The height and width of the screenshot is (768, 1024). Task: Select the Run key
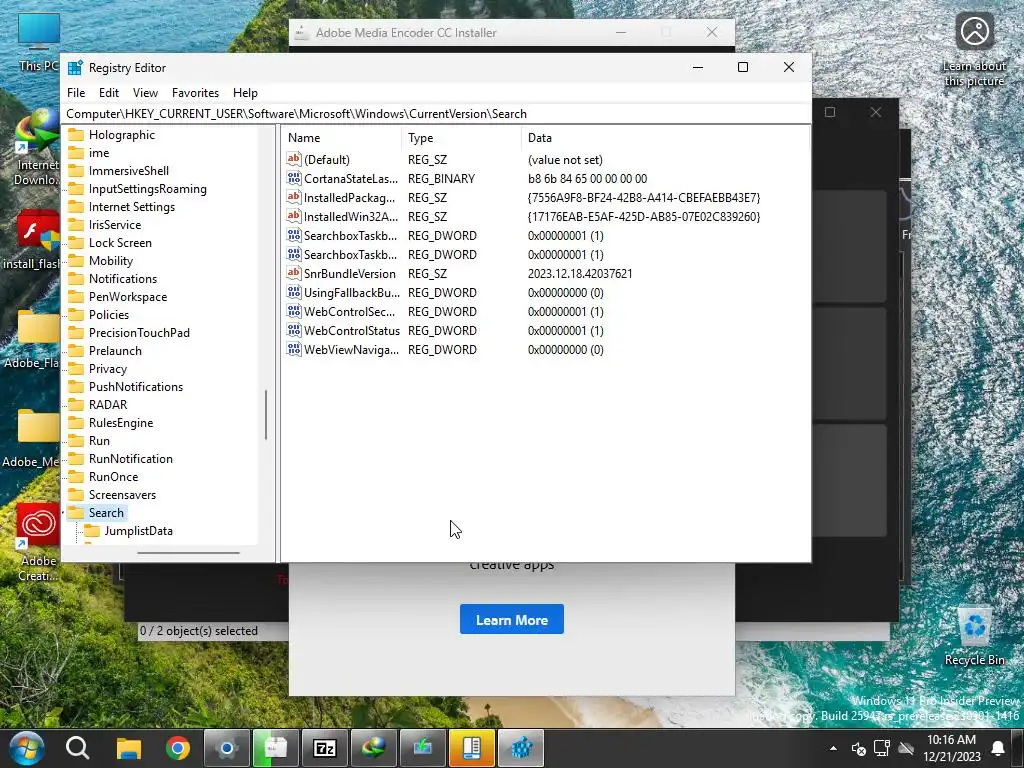[x=99, y=441]
